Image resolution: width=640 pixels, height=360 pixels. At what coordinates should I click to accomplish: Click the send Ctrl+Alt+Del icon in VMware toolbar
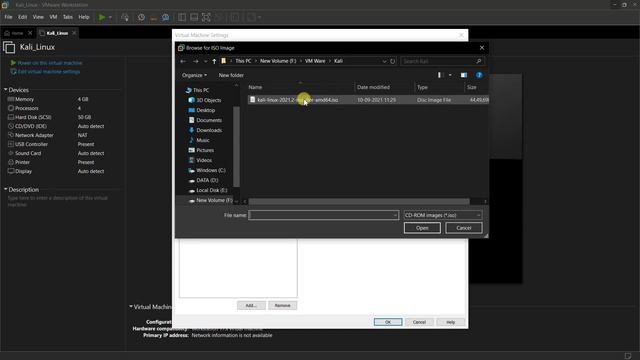click(x=125, y=17)
